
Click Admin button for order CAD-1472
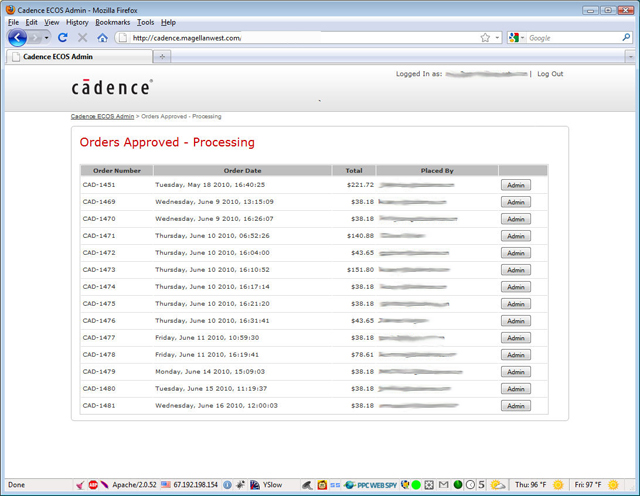tap(516, 253)
